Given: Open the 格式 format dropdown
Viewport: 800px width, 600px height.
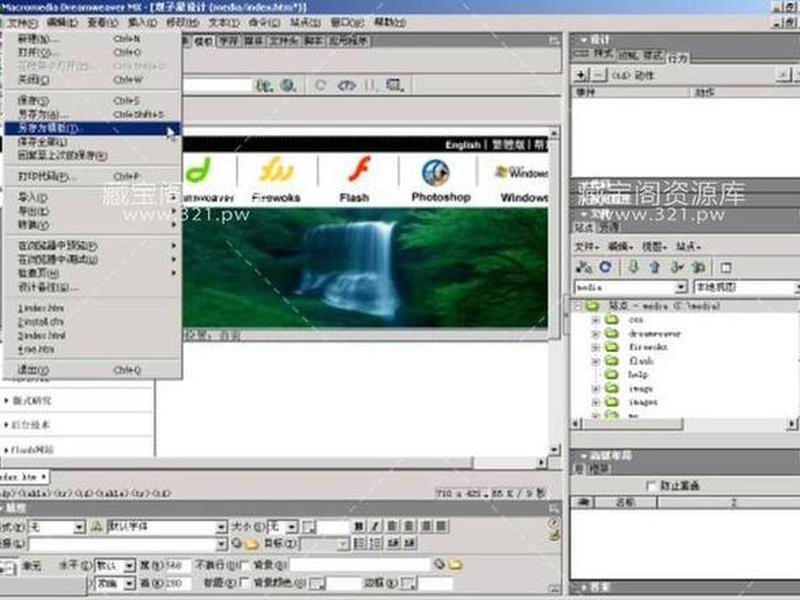Looking at the screenshot, I should click(x=79, y=527).
